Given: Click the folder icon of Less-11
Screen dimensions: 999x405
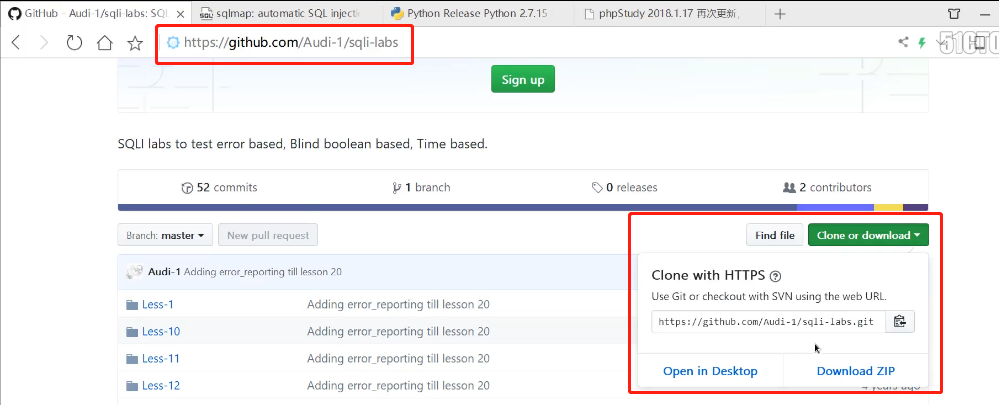Looking at the screenshot, I should pyautogui.click(x=132, y=359).
